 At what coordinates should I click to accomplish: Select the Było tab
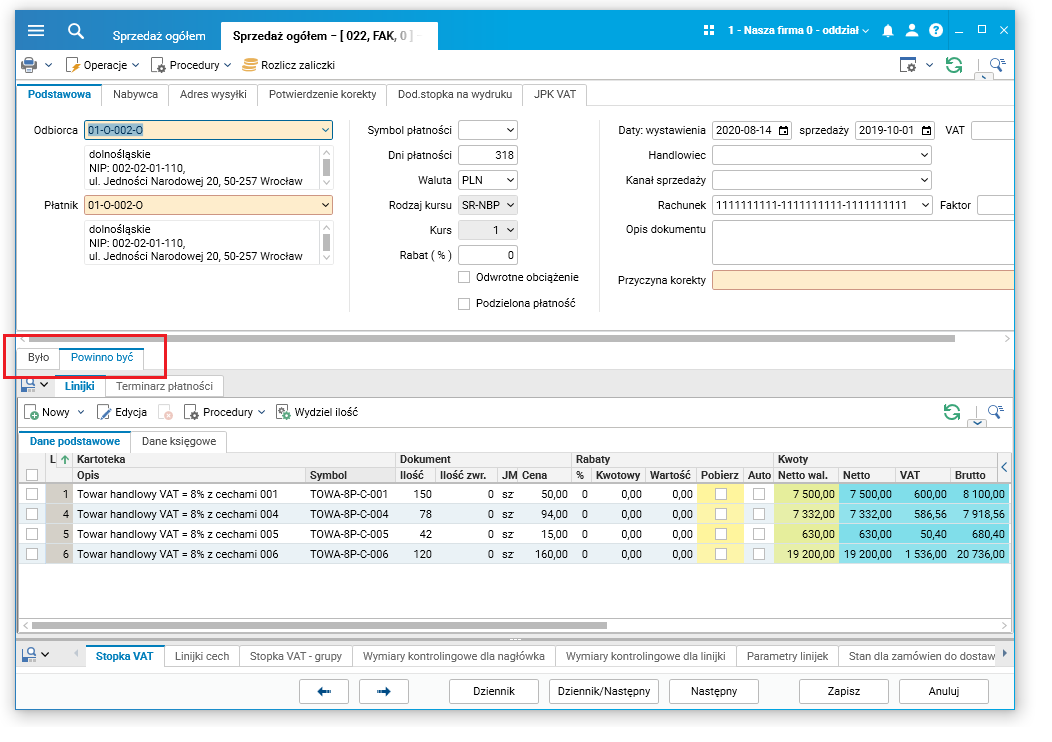coord(38,357)
